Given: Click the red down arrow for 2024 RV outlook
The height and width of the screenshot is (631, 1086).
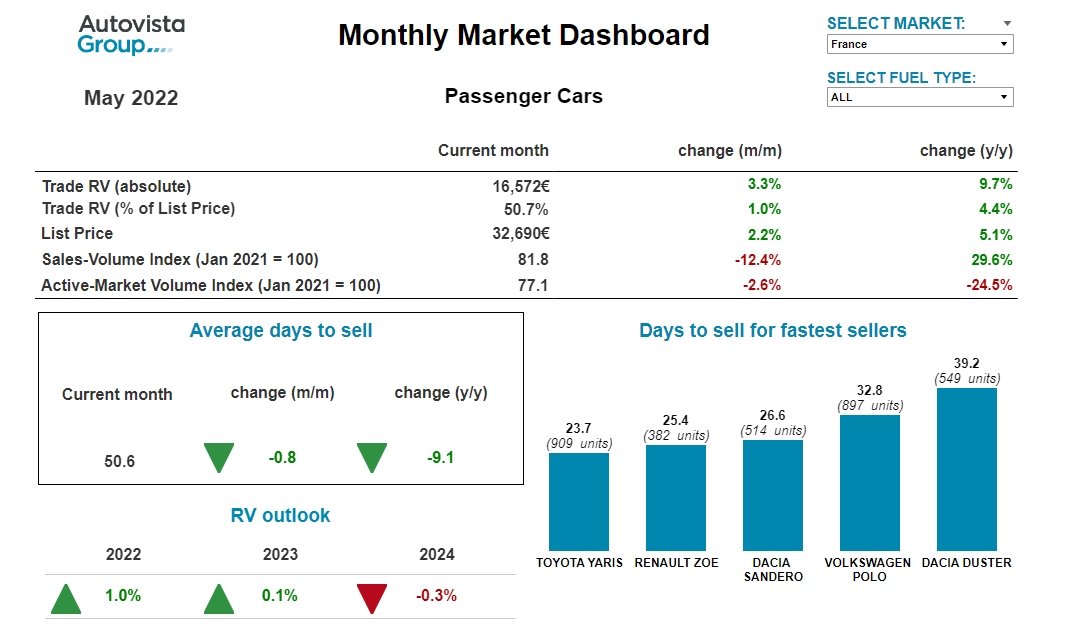Looking at the screenshot, I should click(x=371, y=597).
